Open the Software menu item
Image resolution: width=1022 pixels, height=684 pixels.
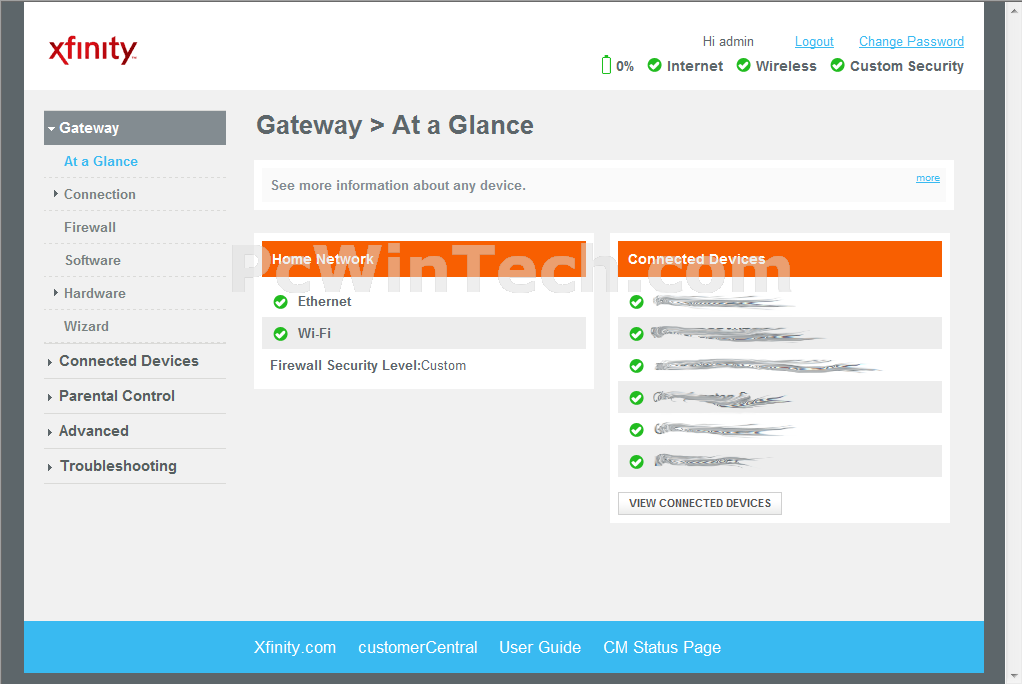click(x=93, y=260)
